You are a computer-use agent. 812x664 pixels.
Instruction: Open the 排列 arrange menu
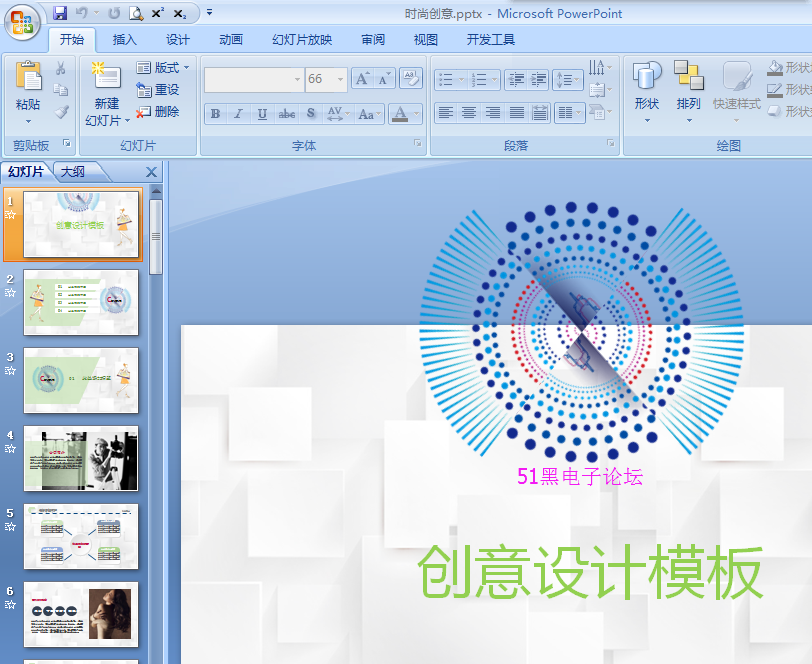pyautogui.click(x=689, y=91)
